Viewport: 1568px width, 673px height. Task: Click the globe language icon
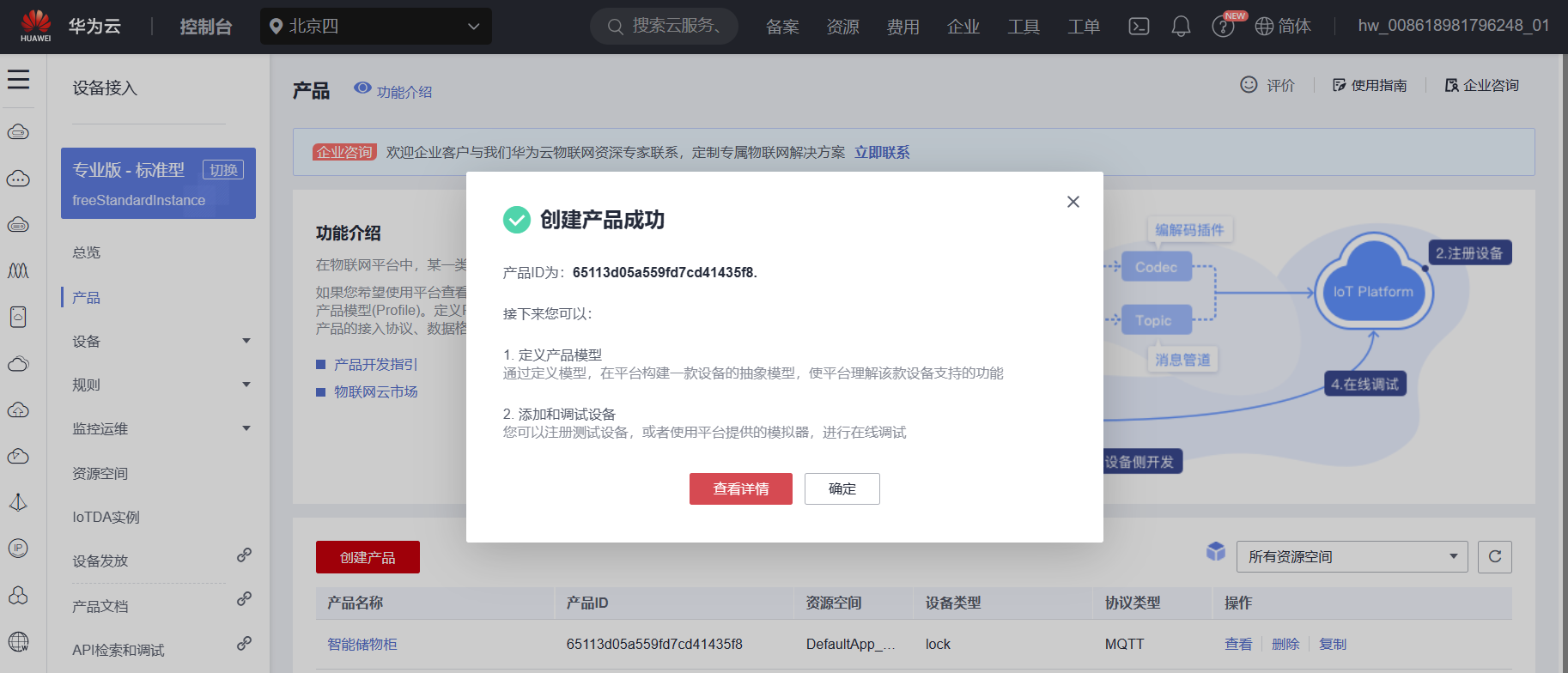(1264, 27)
